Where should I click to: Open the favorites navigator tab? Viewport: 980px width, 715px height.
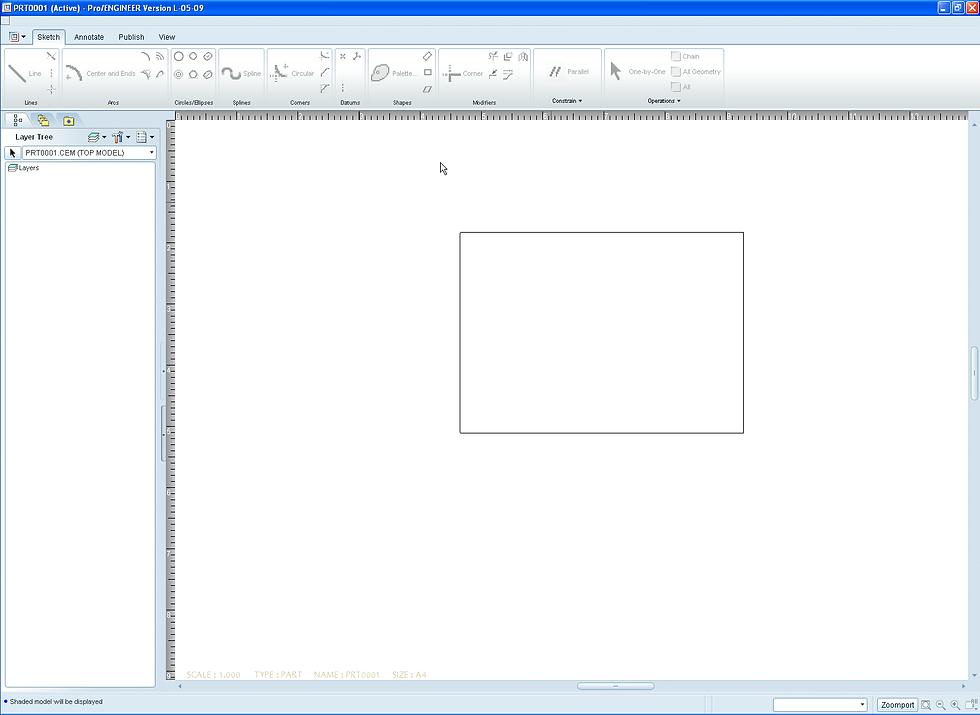point(68,120)
